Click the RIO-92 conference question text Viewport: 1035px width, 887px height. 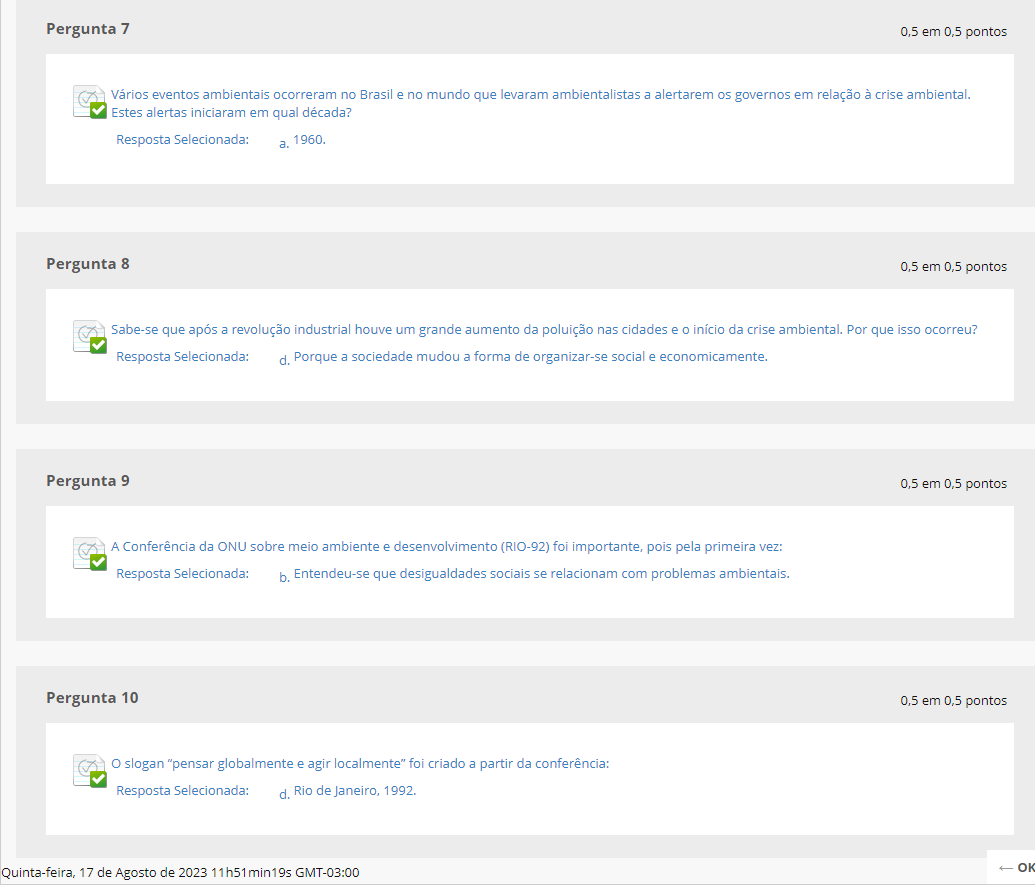click(446, 547)
